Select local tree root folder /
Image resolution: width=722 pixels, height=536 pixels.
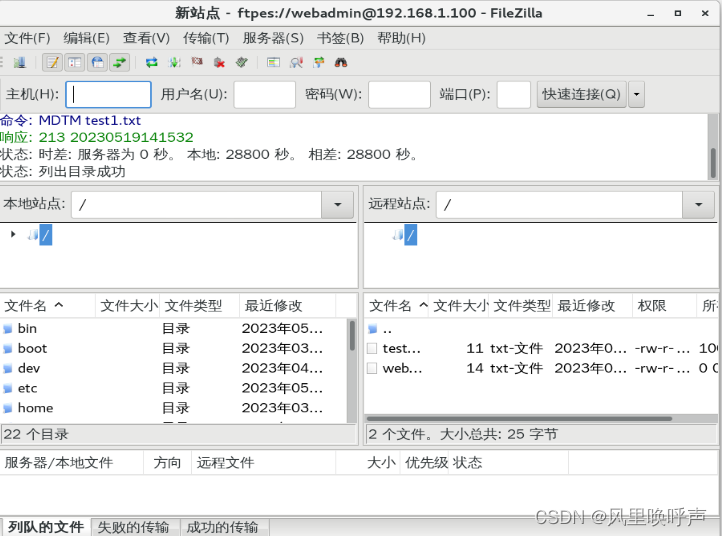[x=46, y=235]
